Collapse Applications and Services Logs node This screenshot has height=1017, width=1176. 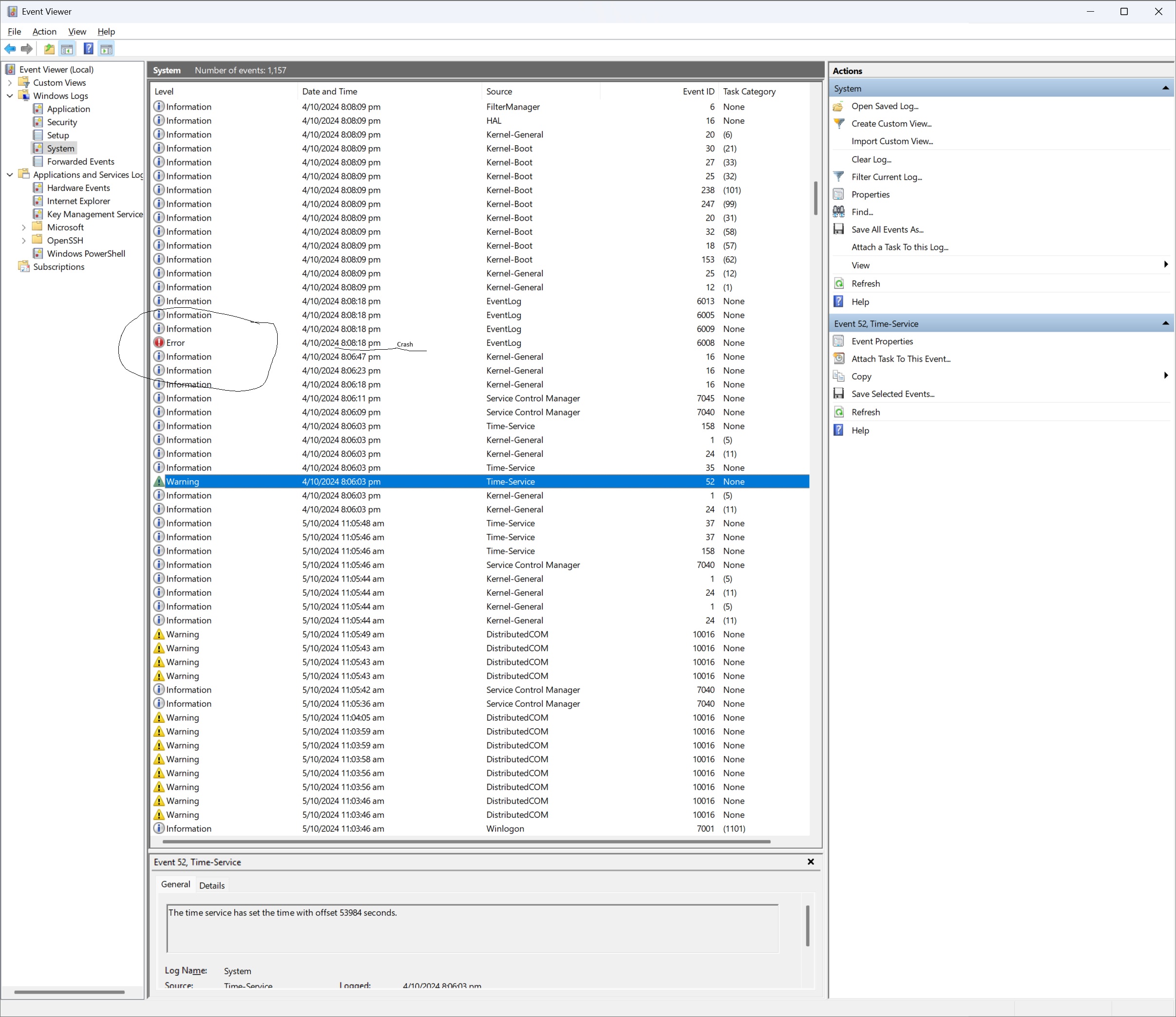pyautogui.click(x=10, y=175)
